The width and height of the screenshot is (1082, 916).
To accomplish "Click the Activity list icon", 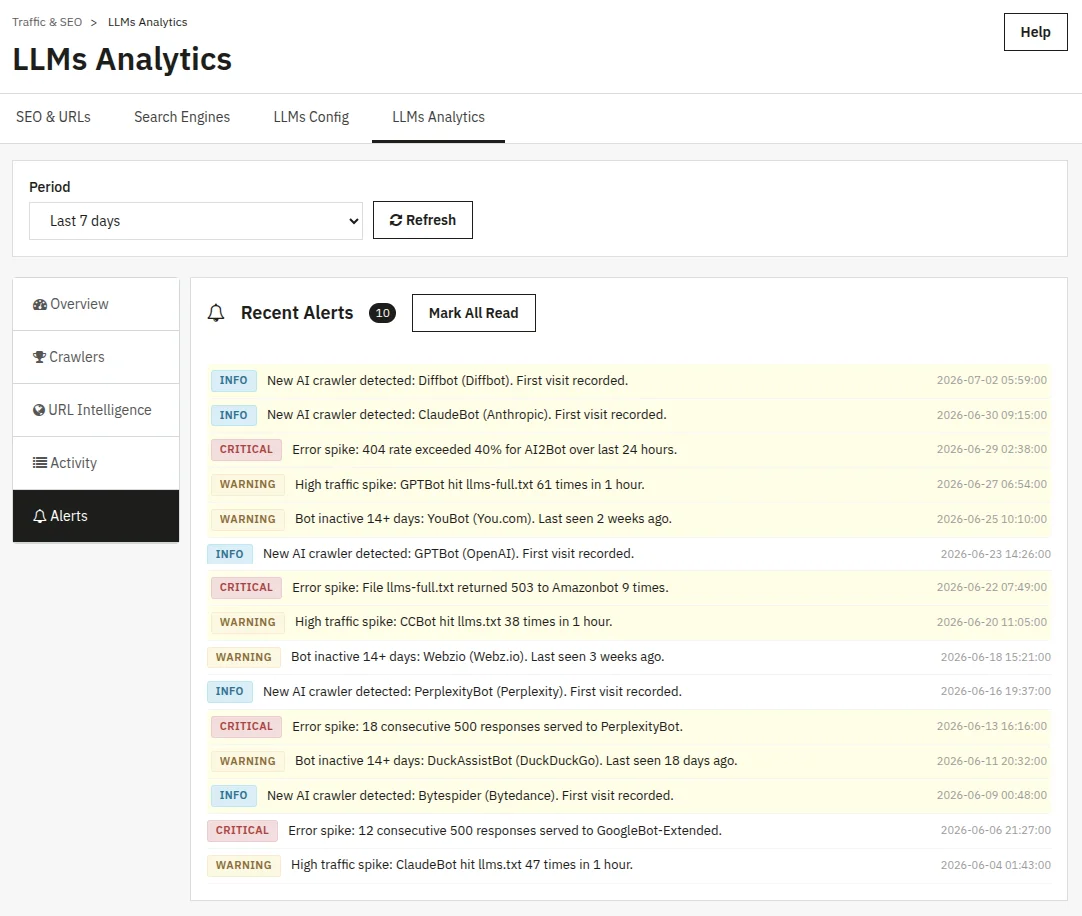I will pyautogui.click(x=40, y=462).
